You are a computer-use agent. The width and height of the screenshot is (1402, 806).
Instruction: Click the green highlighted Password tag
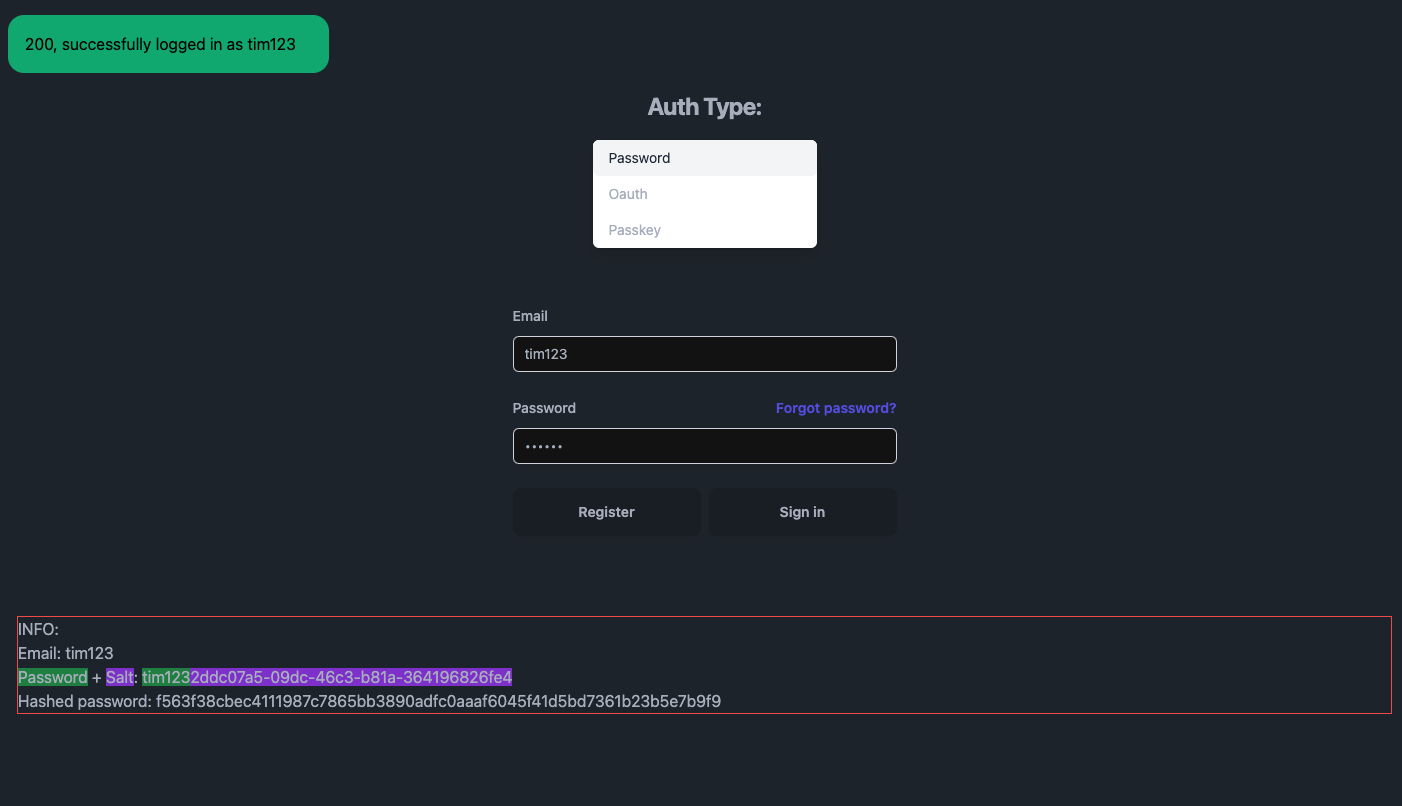tap(52, 677)
